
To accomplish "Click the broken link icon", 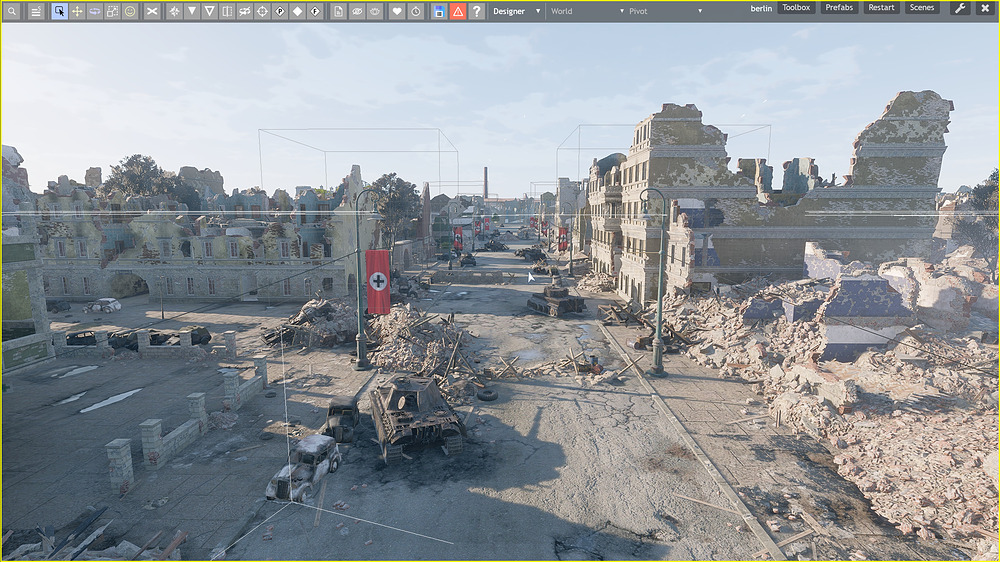I will 245,11.
